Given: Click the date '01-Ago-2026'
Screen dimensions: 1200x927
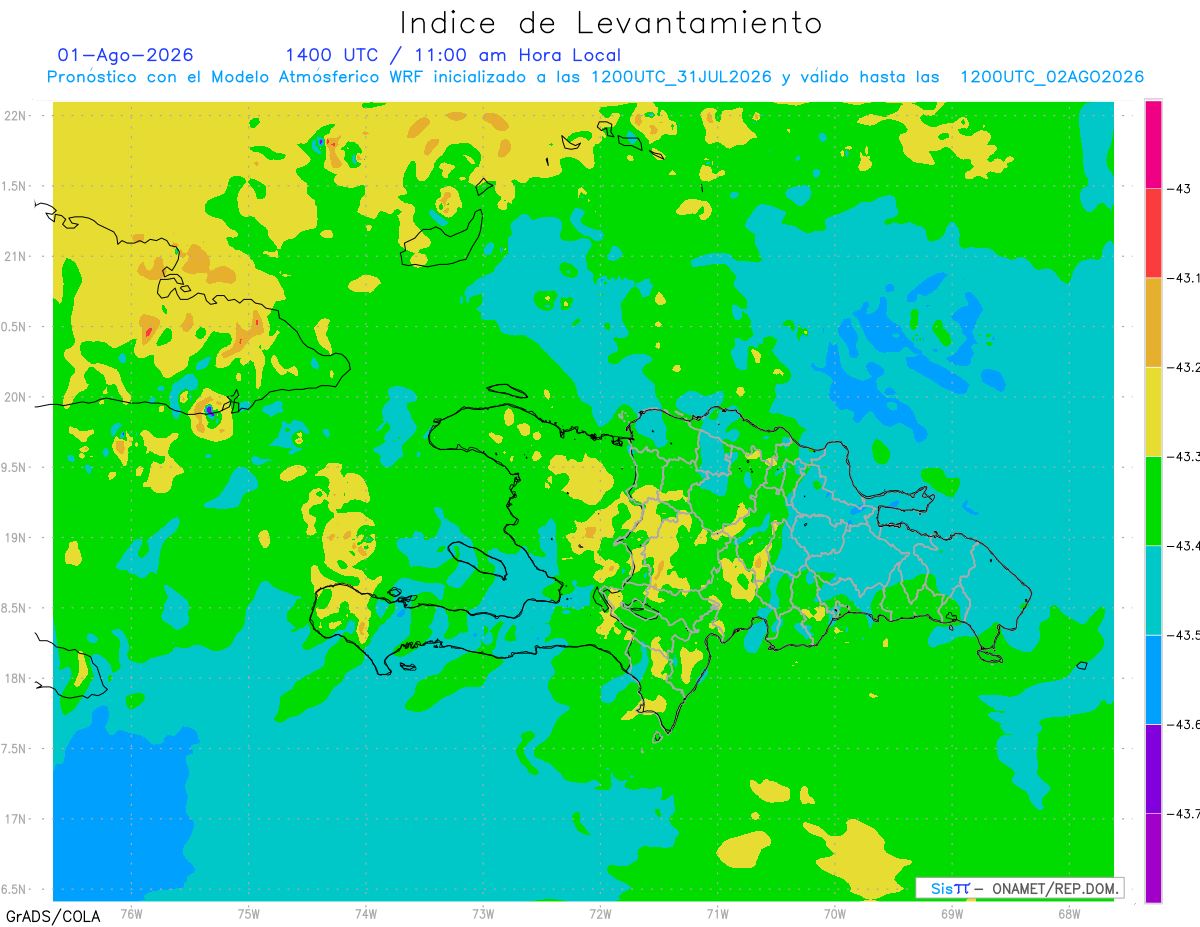Looking at the screenshot, I should [126, 55].
